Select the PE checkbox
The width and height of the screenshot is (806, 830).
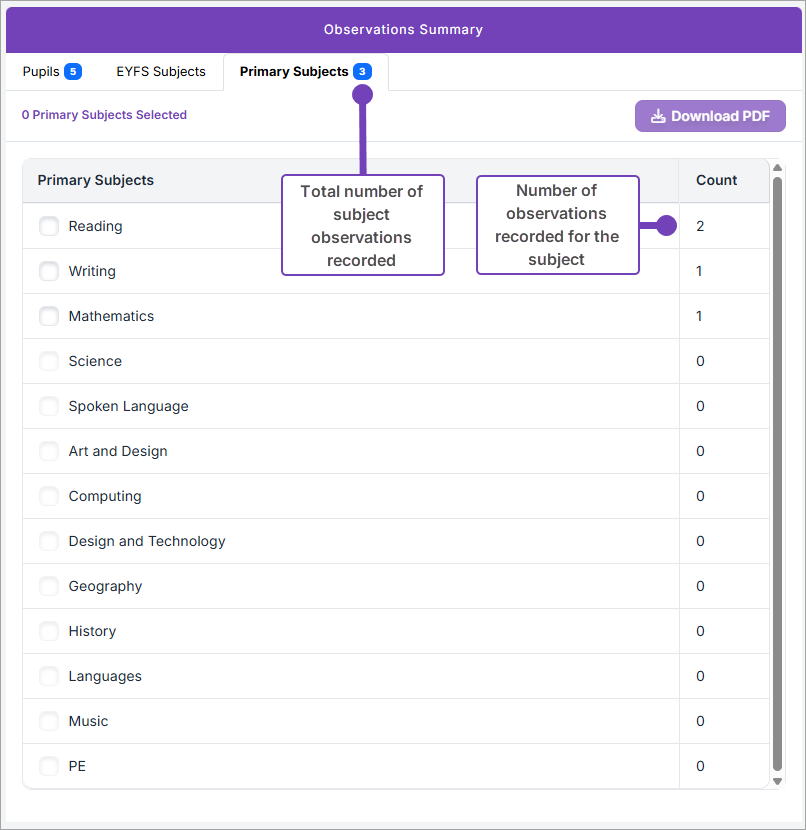(49, 766)
